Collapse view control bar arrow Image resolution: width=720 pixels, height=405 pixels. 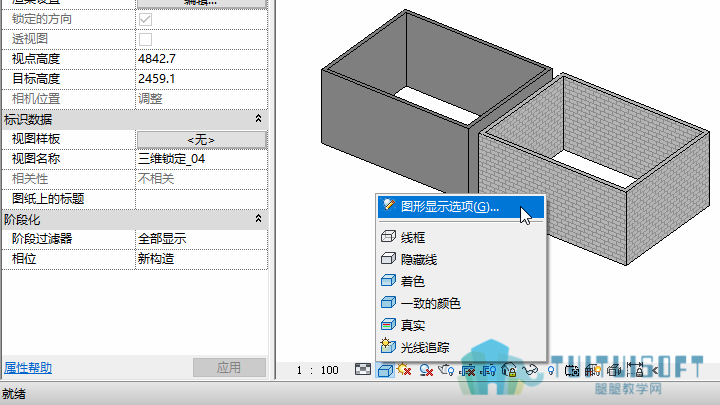click(654, 370)
